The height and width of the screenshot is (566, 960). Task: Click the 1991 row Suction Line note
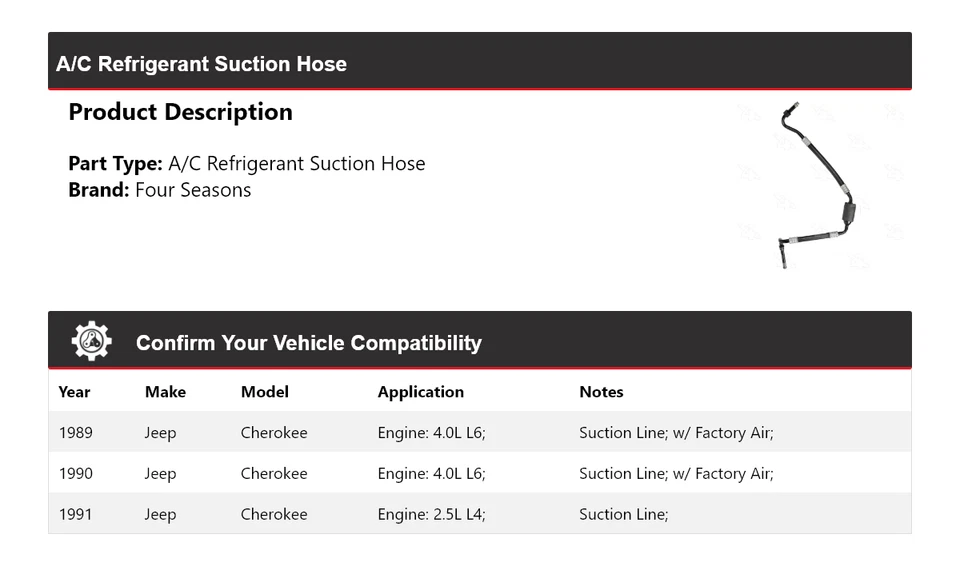[x=623, y=514]
